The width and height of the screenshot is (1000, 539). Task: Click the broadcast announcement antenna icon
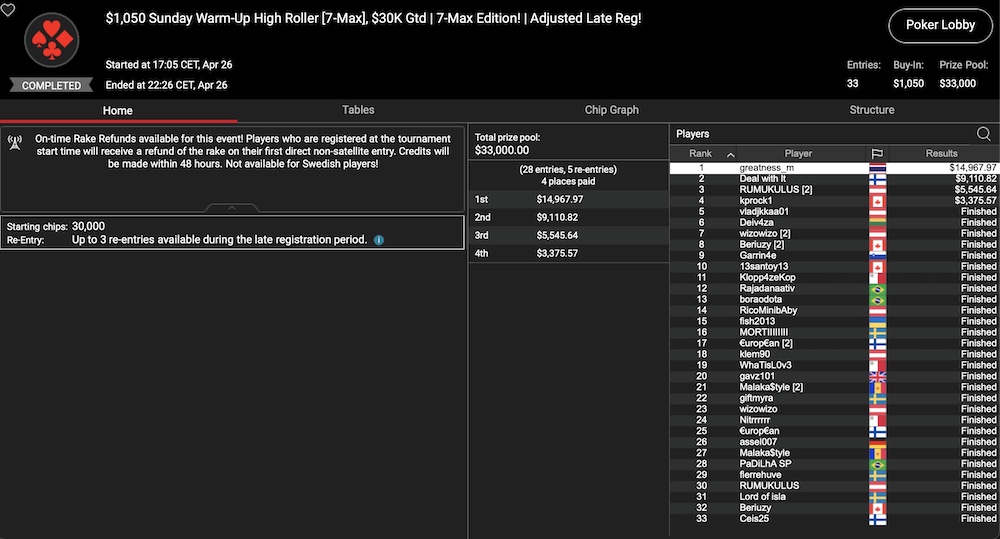[15, 142]
